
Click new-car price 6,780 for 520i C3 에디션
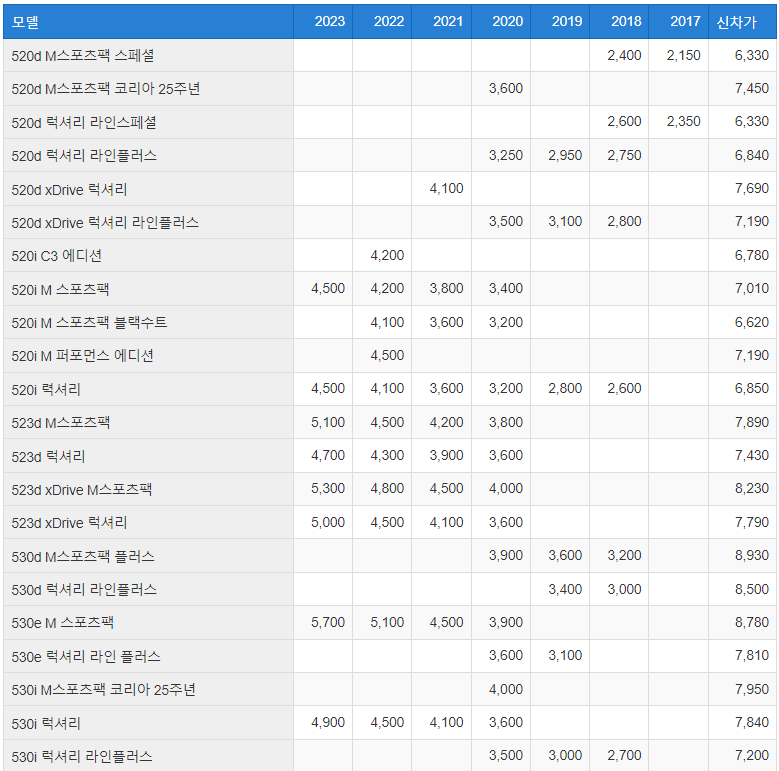point(752,255)
